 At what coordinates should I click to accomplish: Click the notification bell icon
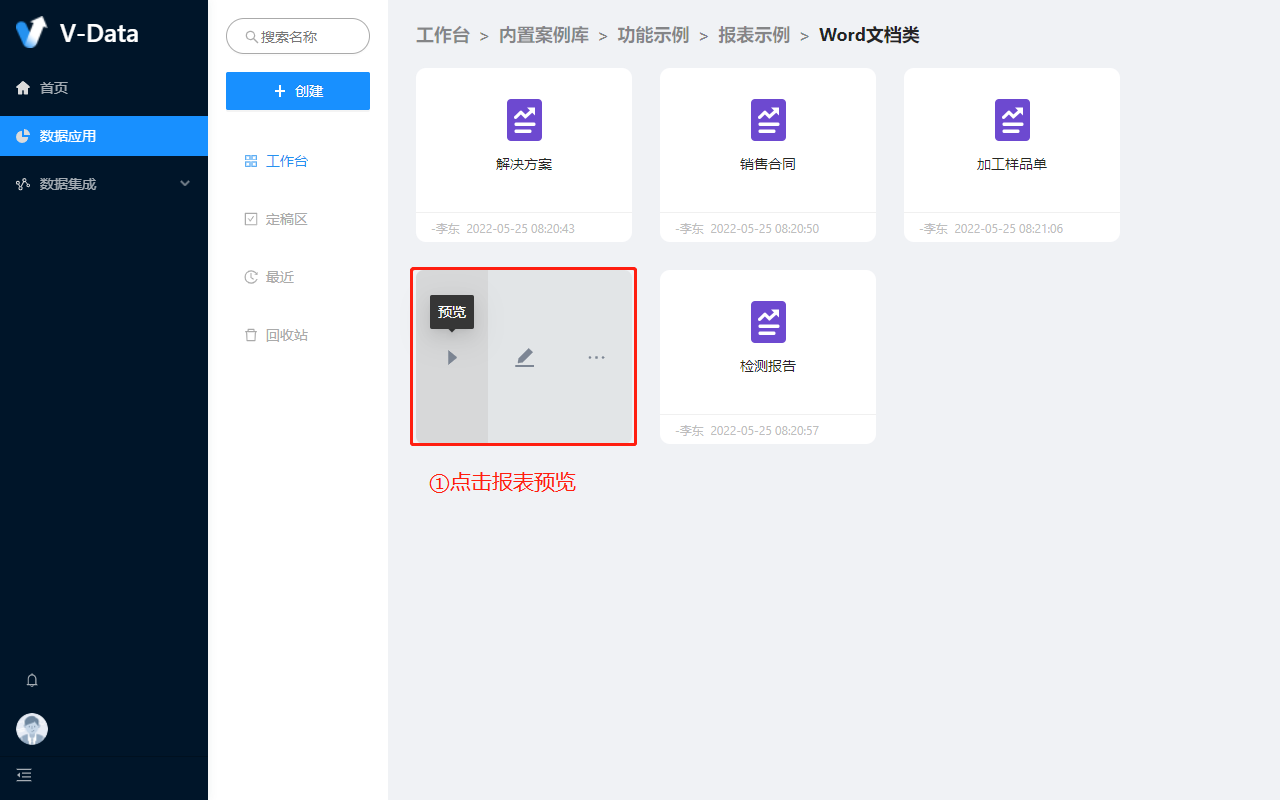(32, 680)
